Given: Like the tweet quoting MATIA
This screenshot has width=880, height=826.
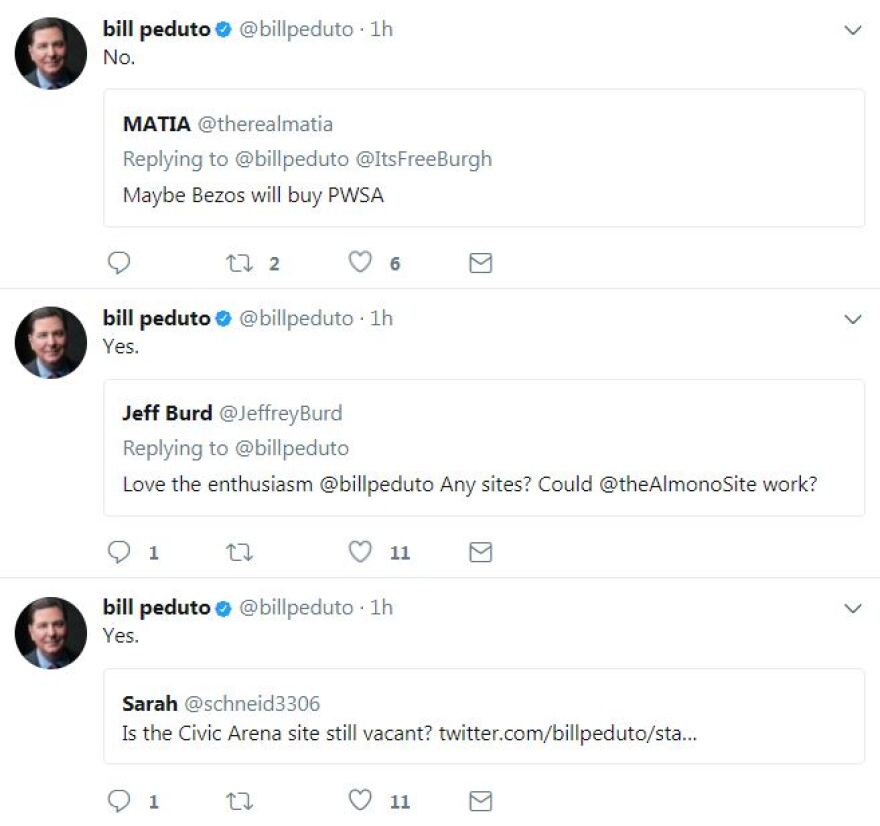Looking at the screenshot, I should tap(360, 263).
